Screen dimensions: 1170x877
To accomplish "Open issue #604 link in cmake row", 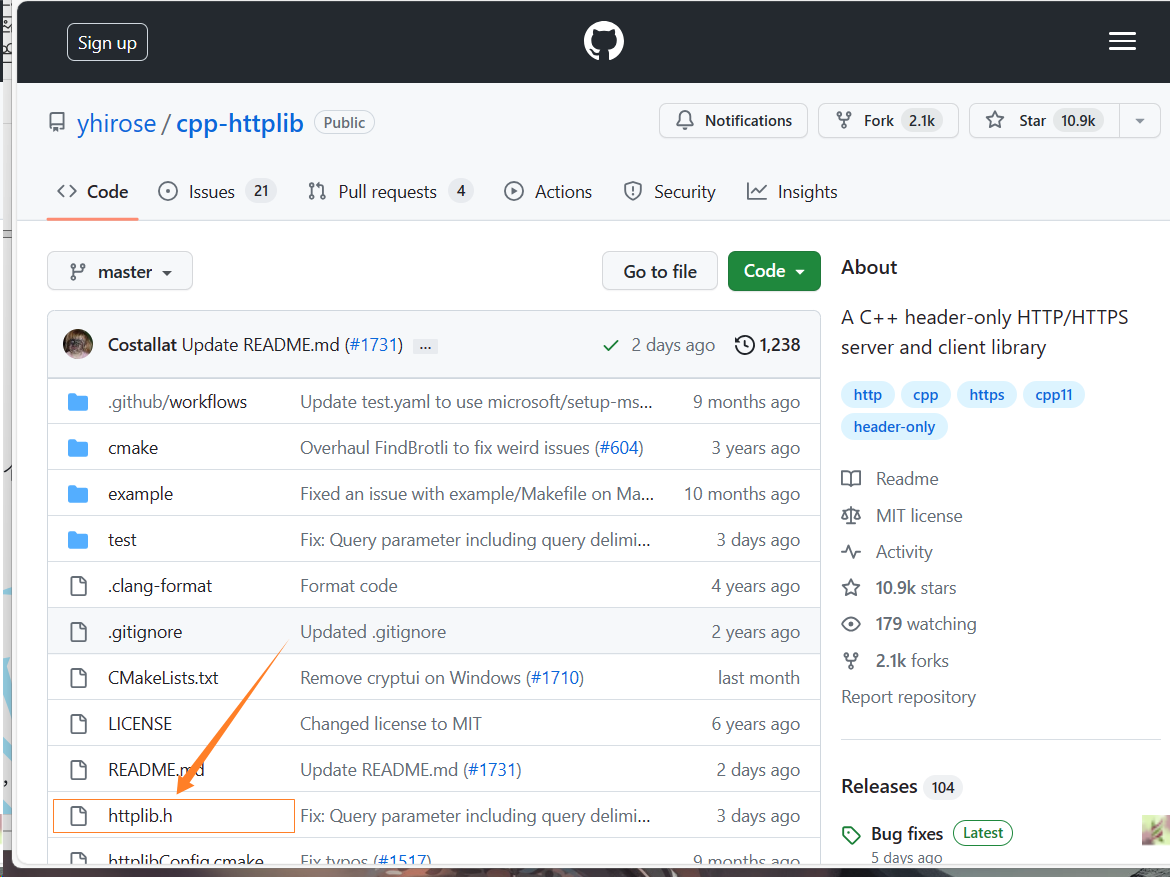I will point(619,448).
